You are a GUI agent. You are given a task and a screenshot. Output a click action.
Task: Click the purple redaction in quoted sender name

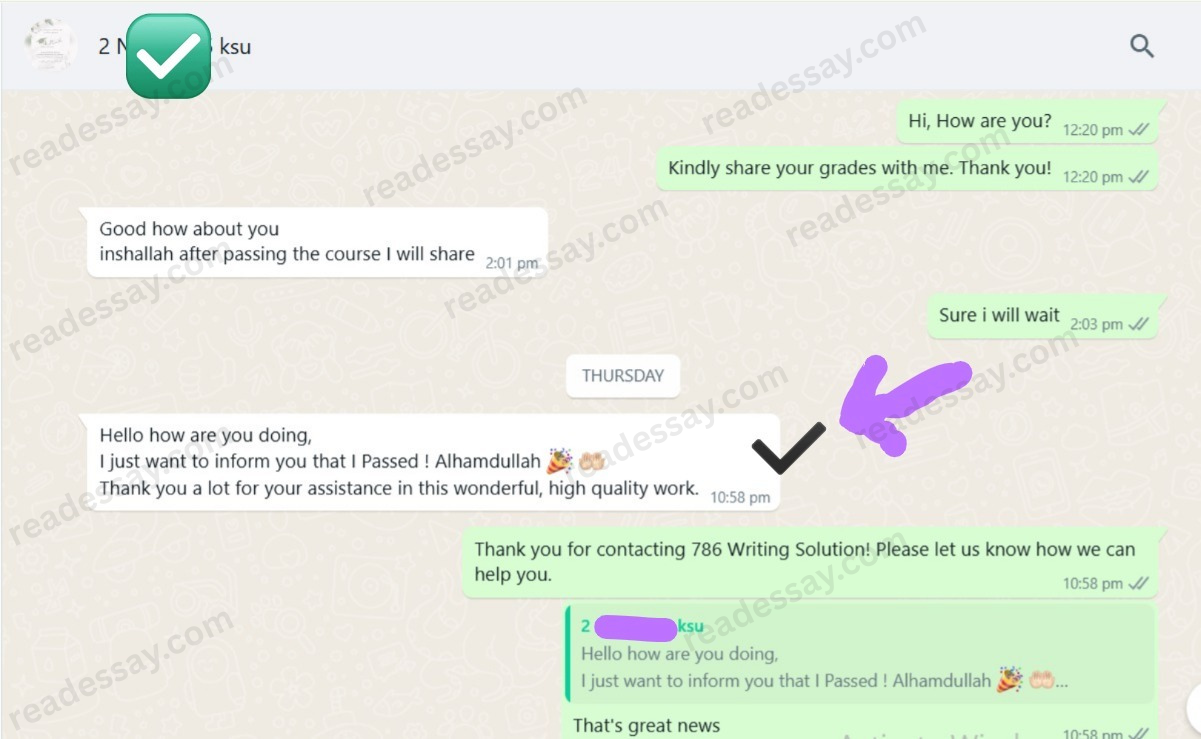[x=635, y=629]
